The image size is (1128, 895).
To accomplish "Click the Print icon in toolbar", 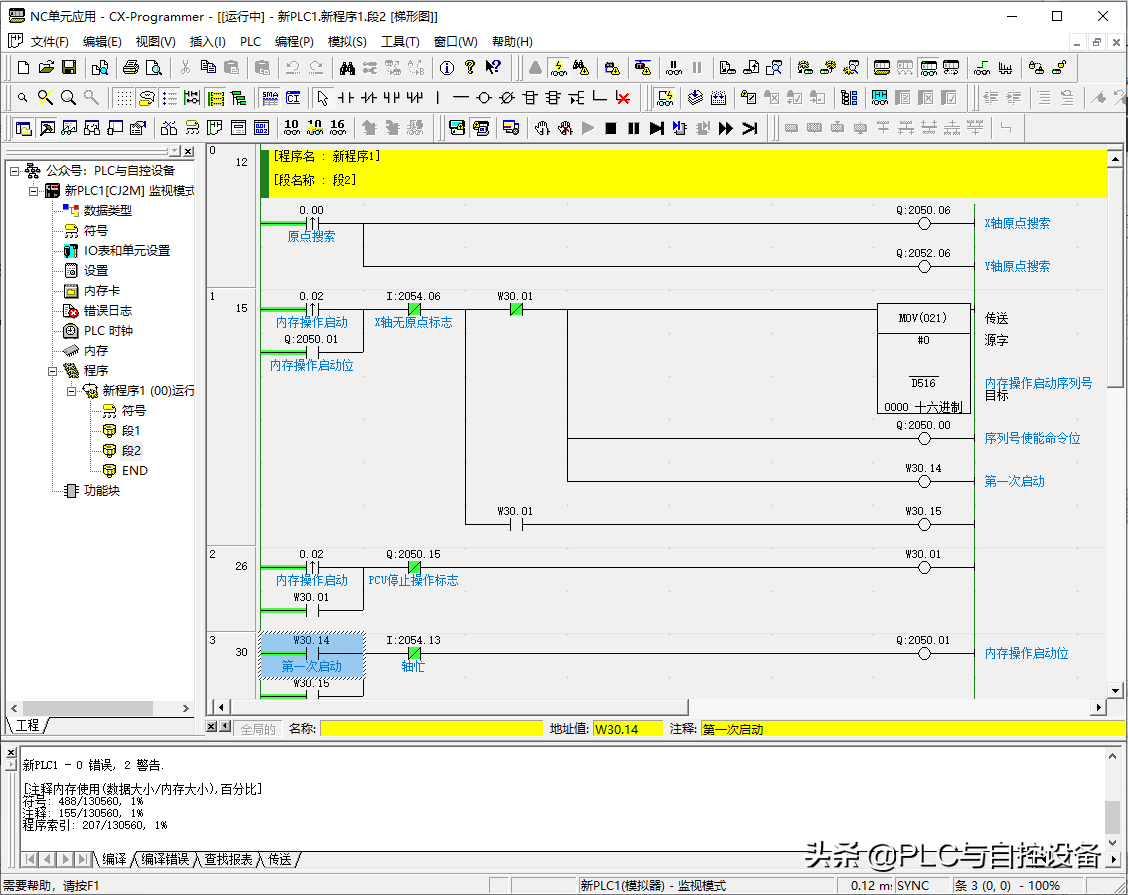I will coord(130,68).
